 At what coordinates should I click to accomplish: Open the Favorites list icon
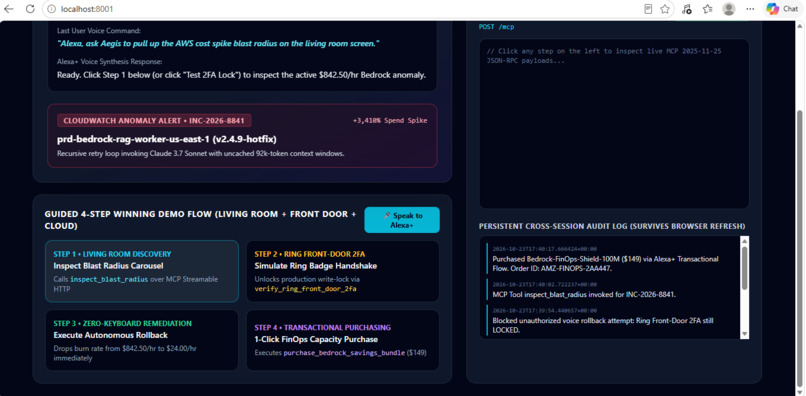tap(708, 9)
